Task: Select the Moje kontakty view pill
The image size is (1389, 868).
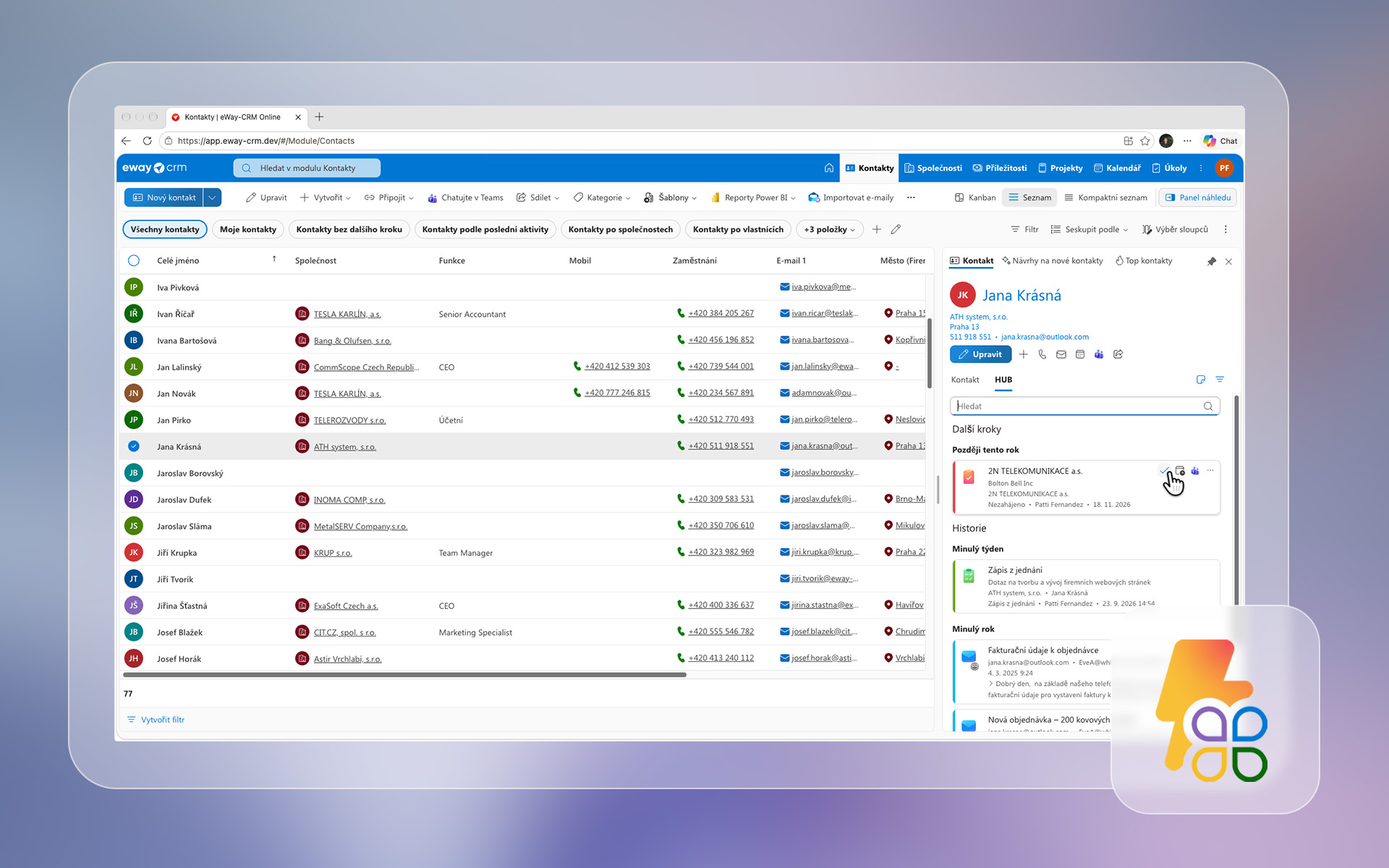Action: coord(248,229)
